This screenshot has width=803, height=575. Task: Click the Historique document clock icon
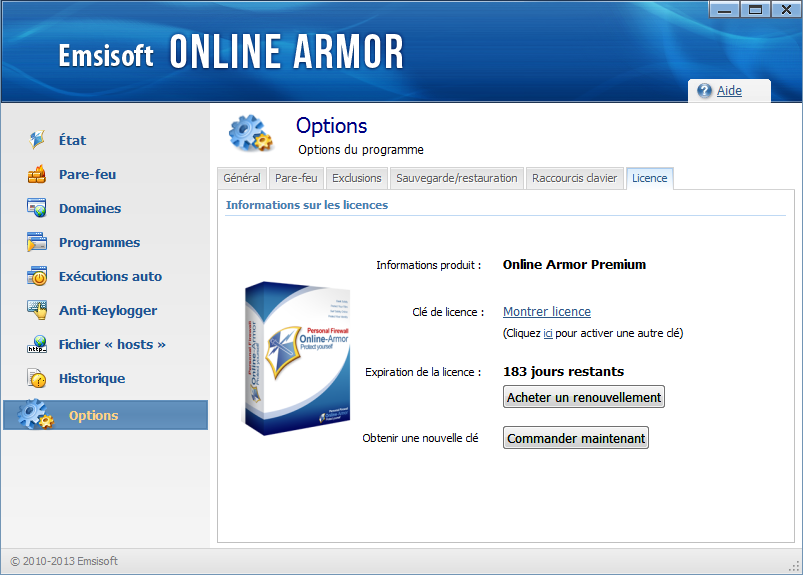point(37,378)
